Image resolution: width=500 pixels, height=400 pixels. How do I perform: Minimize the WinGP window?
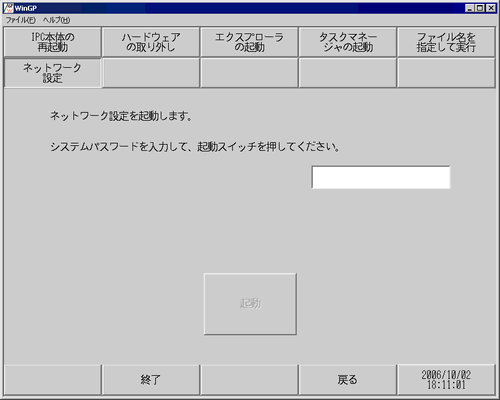click(x=470, y=8)
